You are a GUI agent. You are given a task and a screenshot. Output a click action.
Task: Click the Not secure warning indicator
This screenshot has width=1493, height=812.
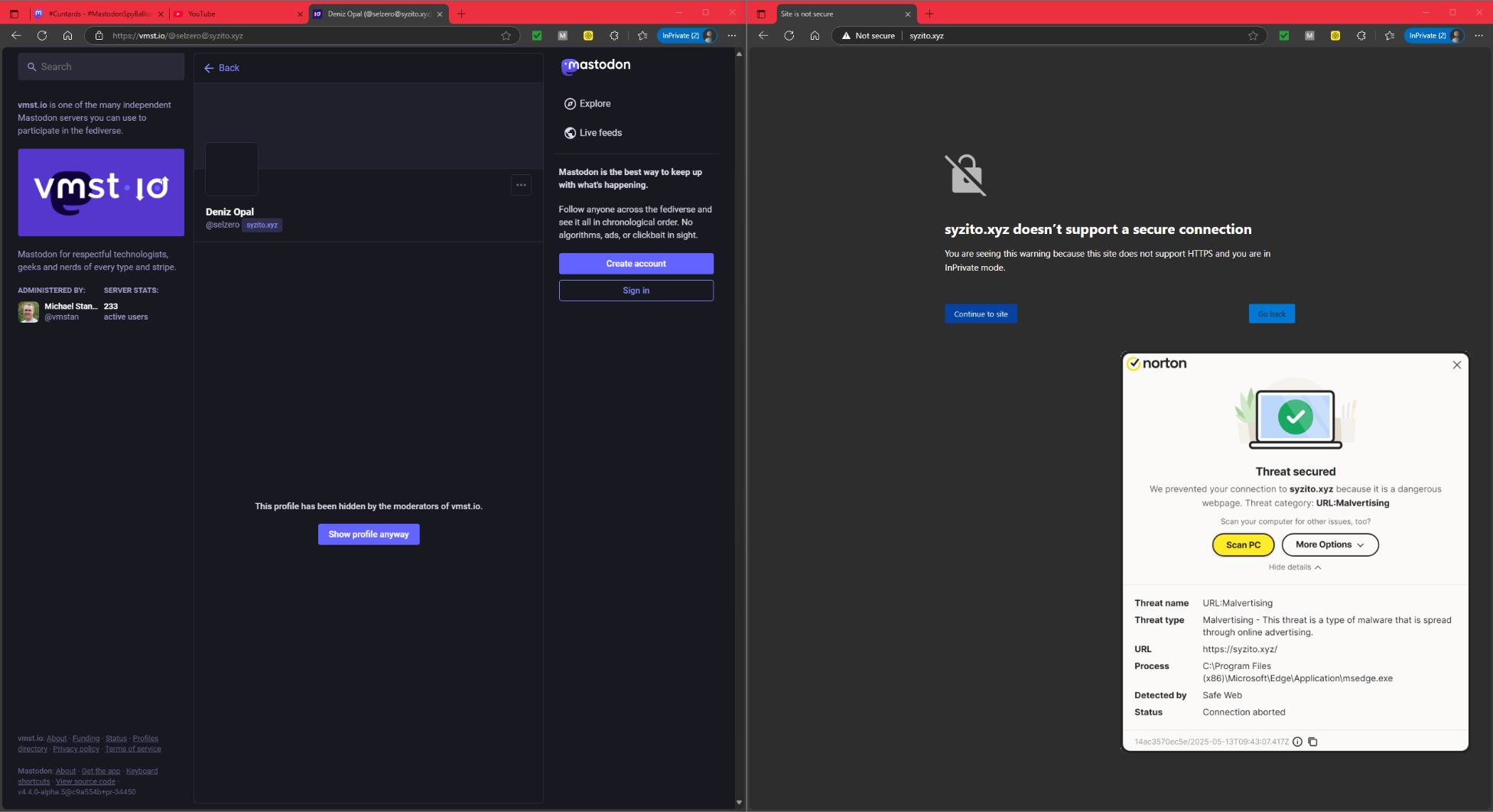tap(868, 36)
